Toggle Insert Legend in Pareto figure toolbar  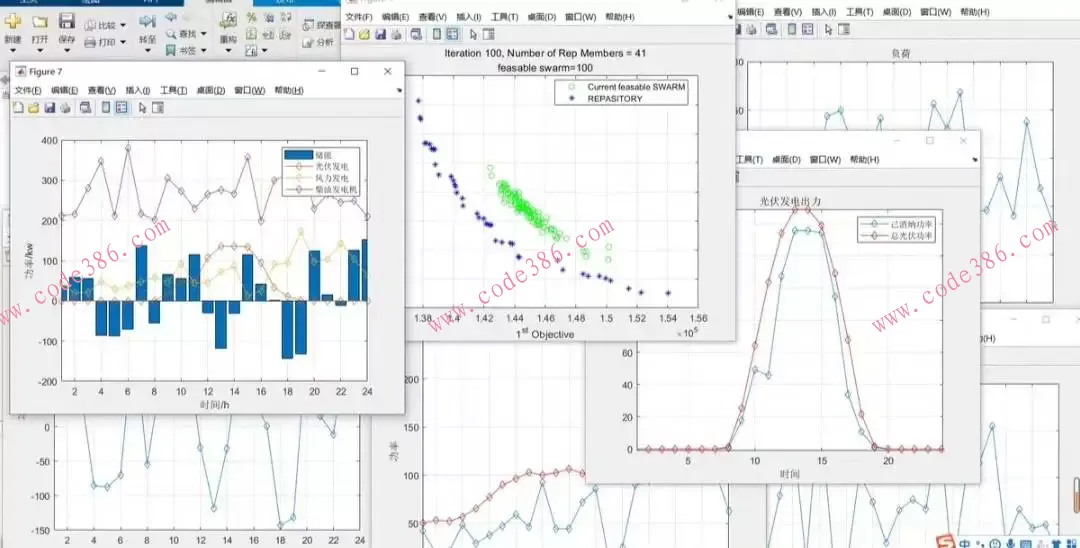pyautogui.click(x=452, y=34)
